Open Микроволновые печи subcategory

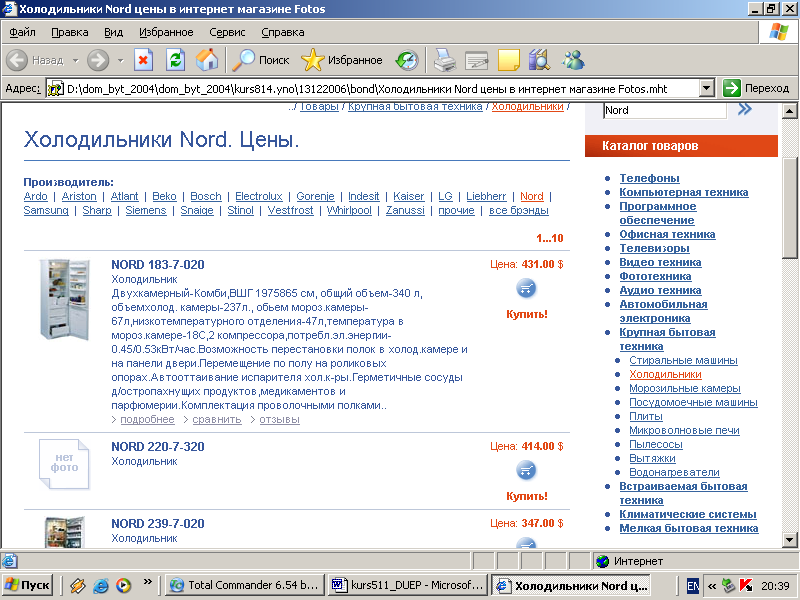684,430
